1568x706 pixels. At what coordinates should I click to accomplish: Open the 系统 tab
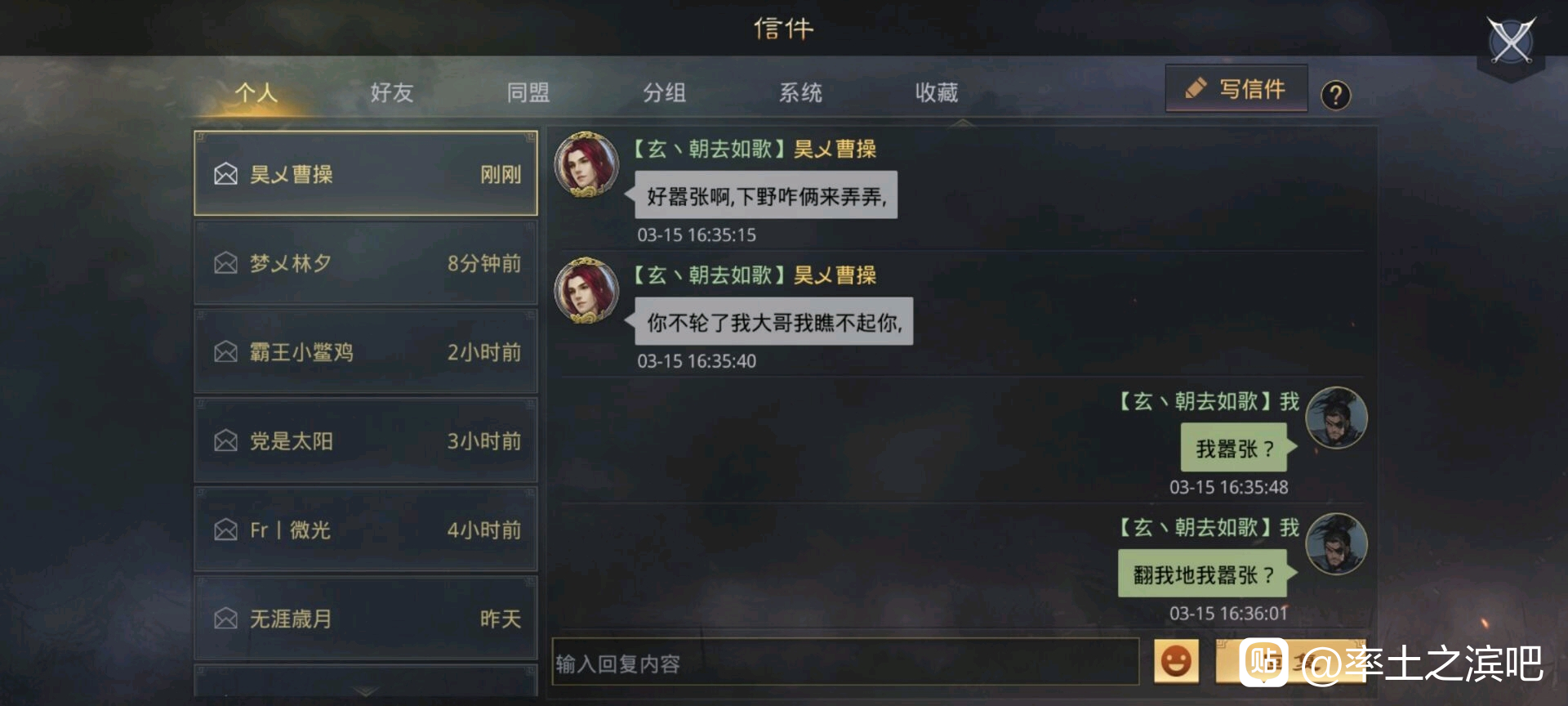pyautogui.click(x=800, y=92)
